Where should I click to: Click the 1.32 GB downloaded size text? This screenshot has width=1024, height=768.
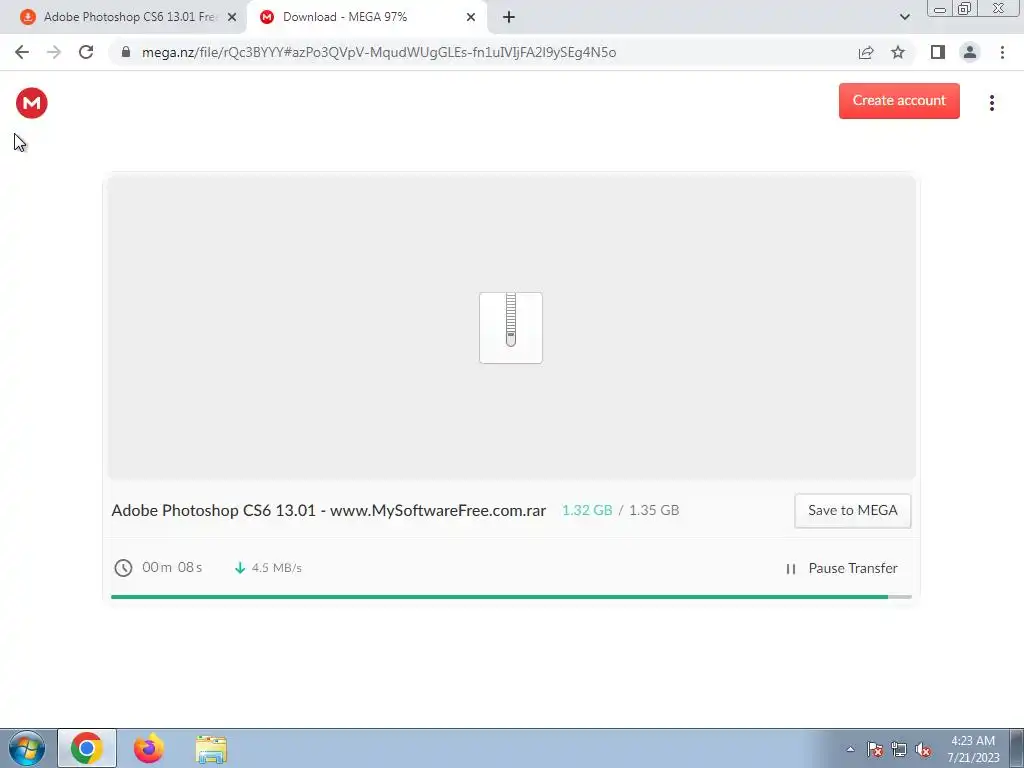587,510
